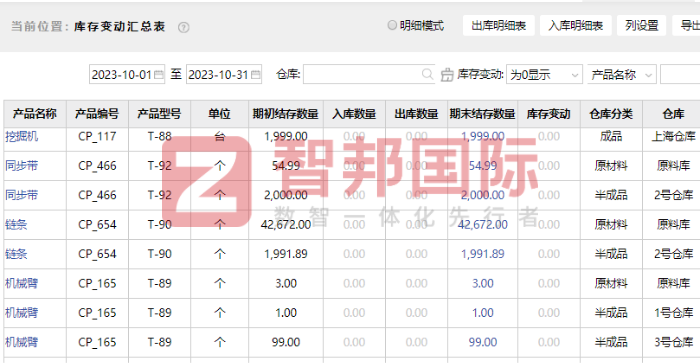Select opening quantity 99.00 cell
The width and height of the screenshot is (700, 363).
(x=286, y=342)
